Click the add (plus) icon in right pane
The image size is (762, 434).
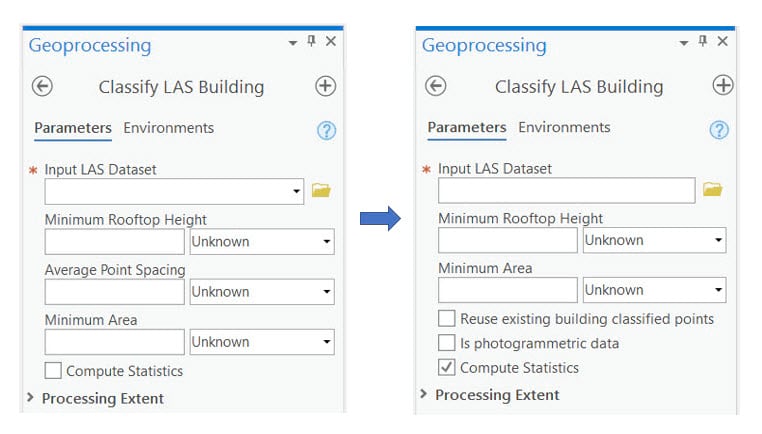coord(722,85)
